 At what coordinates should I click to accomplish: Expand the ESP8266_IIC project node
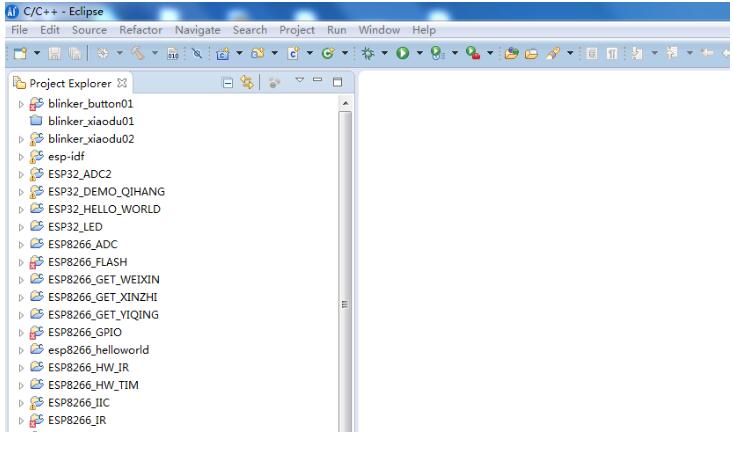point(21,403)
